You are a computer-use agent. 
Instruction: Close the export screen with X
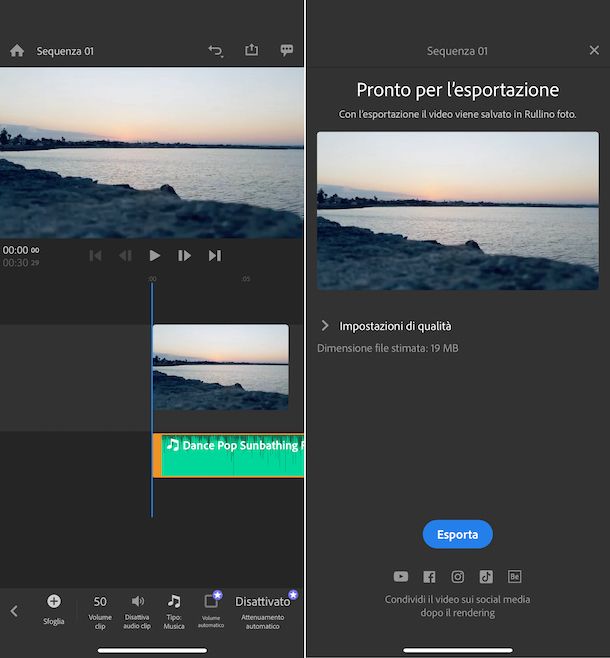coord(594,50)
